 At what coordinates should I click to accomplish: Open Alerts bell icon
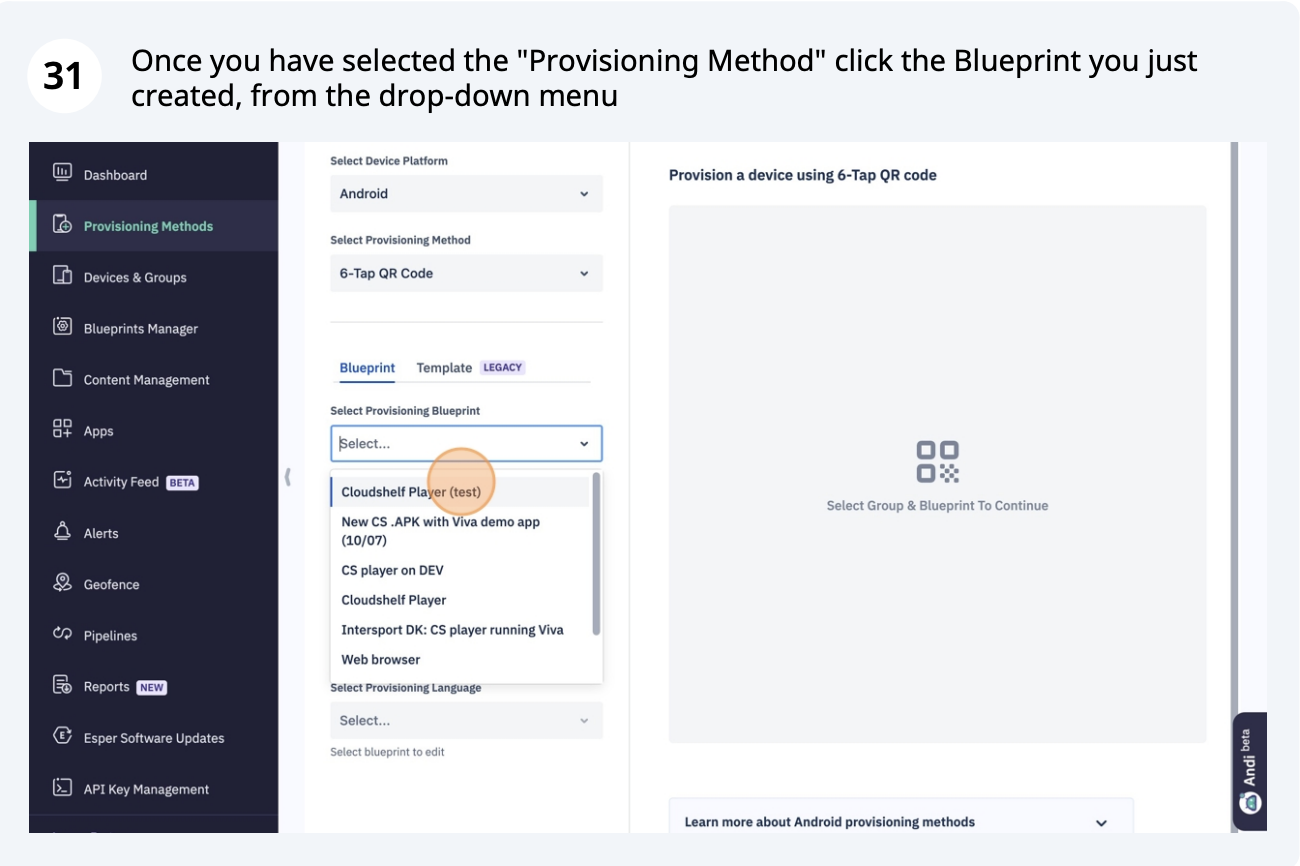pyautogui.click(x=62, y=532)
